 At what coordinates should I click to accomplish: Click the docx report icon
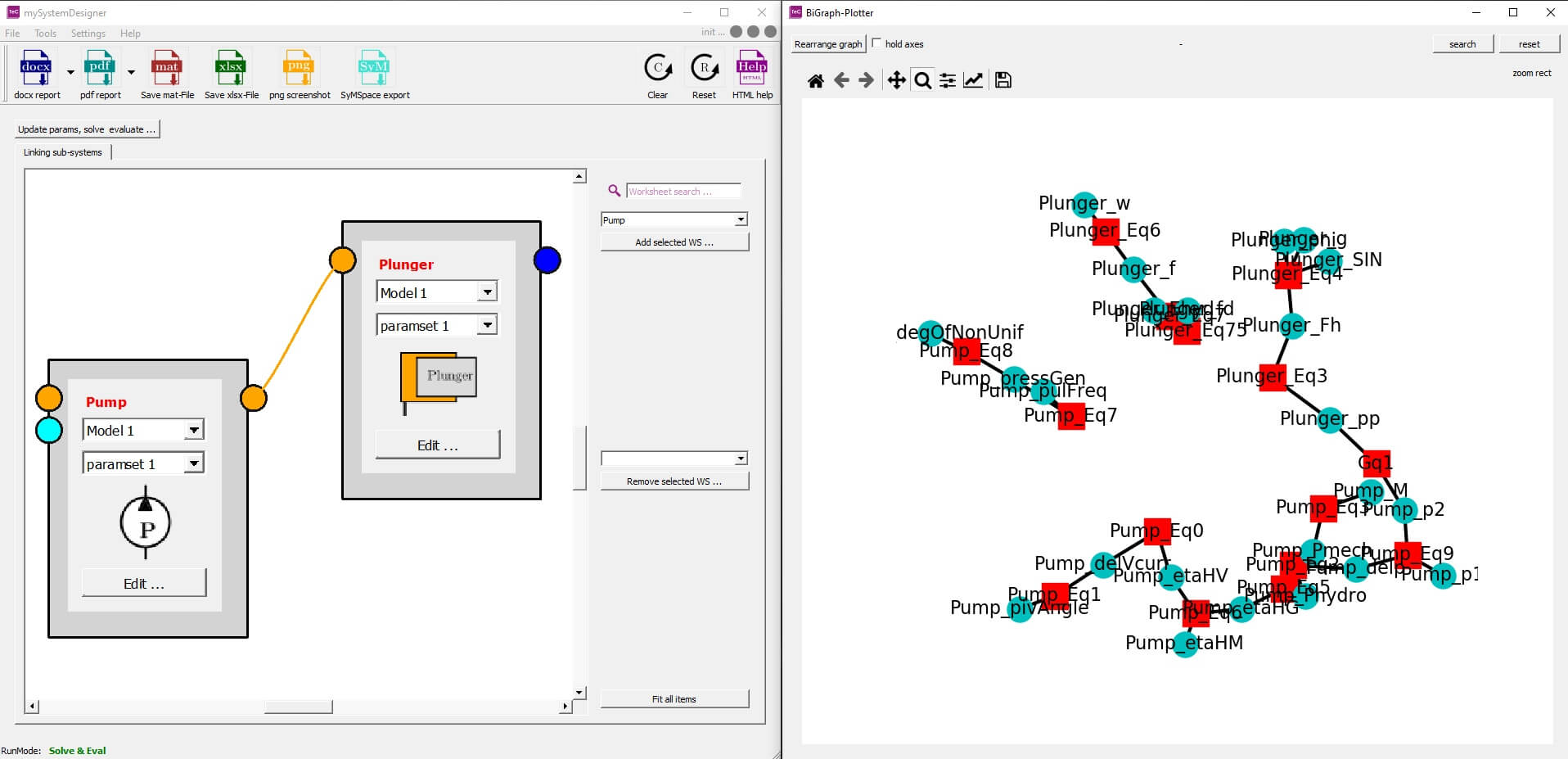coord(36,69)
